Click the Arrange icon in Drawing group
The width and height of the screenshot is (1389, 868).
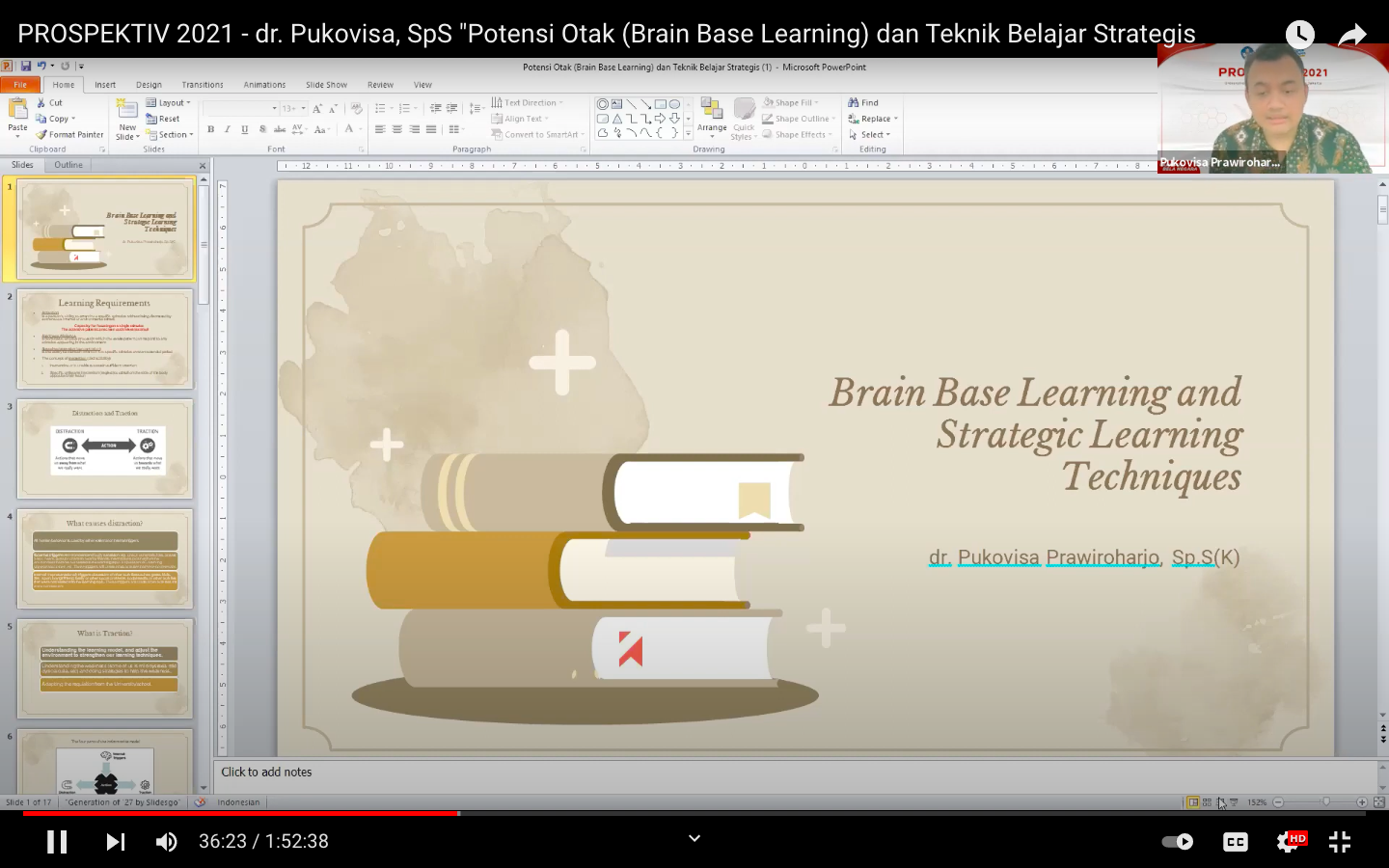tap(712, 117)
